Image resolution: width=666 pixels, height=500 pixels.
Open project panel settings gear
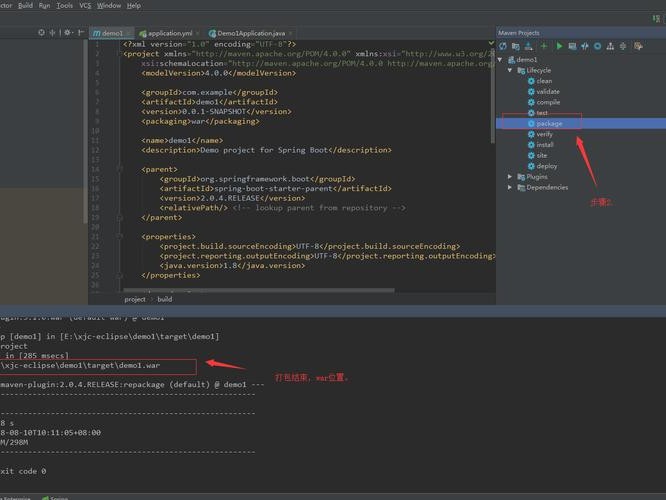coord(68,32)
